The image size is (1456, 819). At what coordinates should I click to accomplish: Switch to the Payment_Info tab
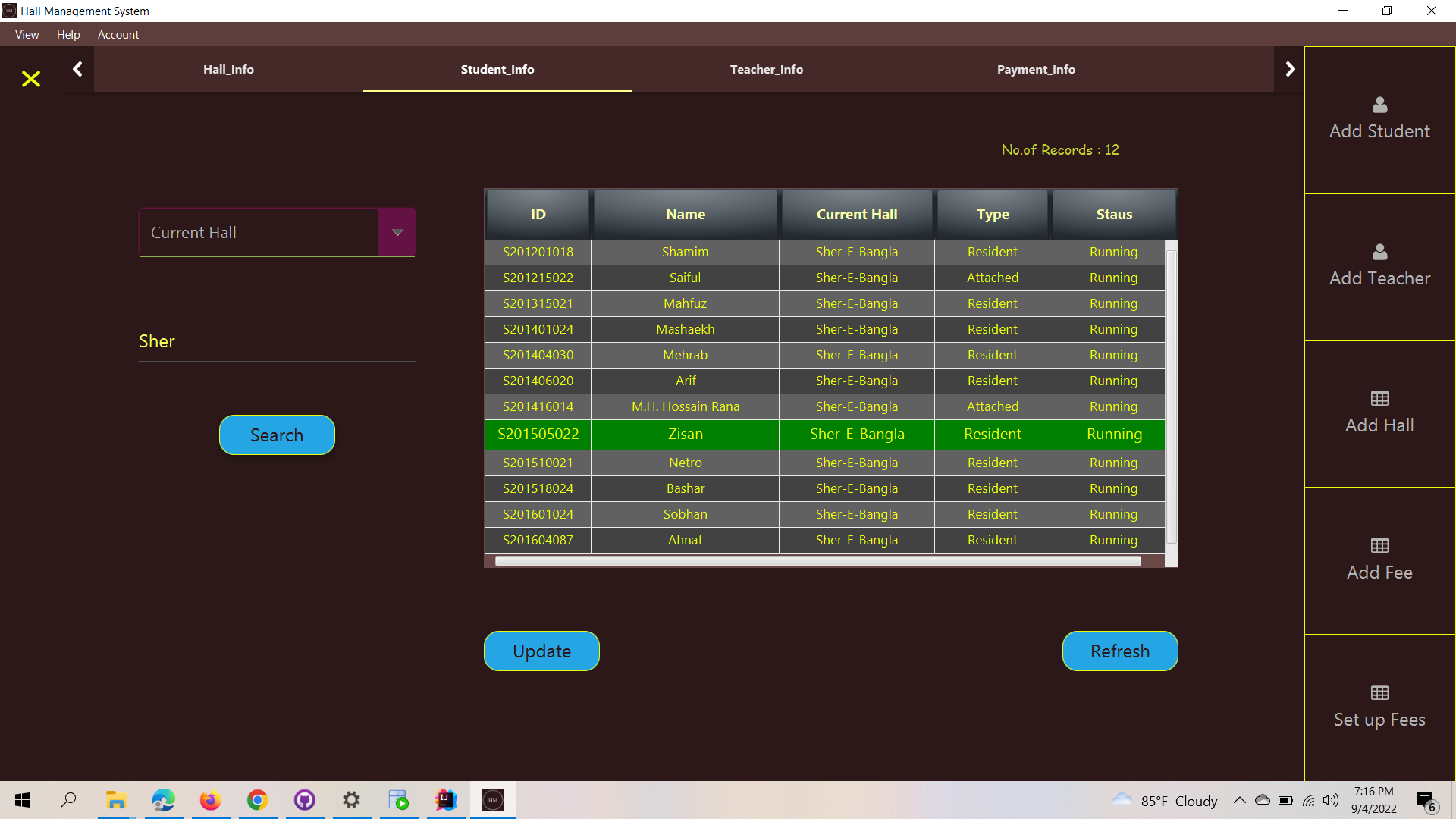pyautogui.click(x=1036, y=69)
